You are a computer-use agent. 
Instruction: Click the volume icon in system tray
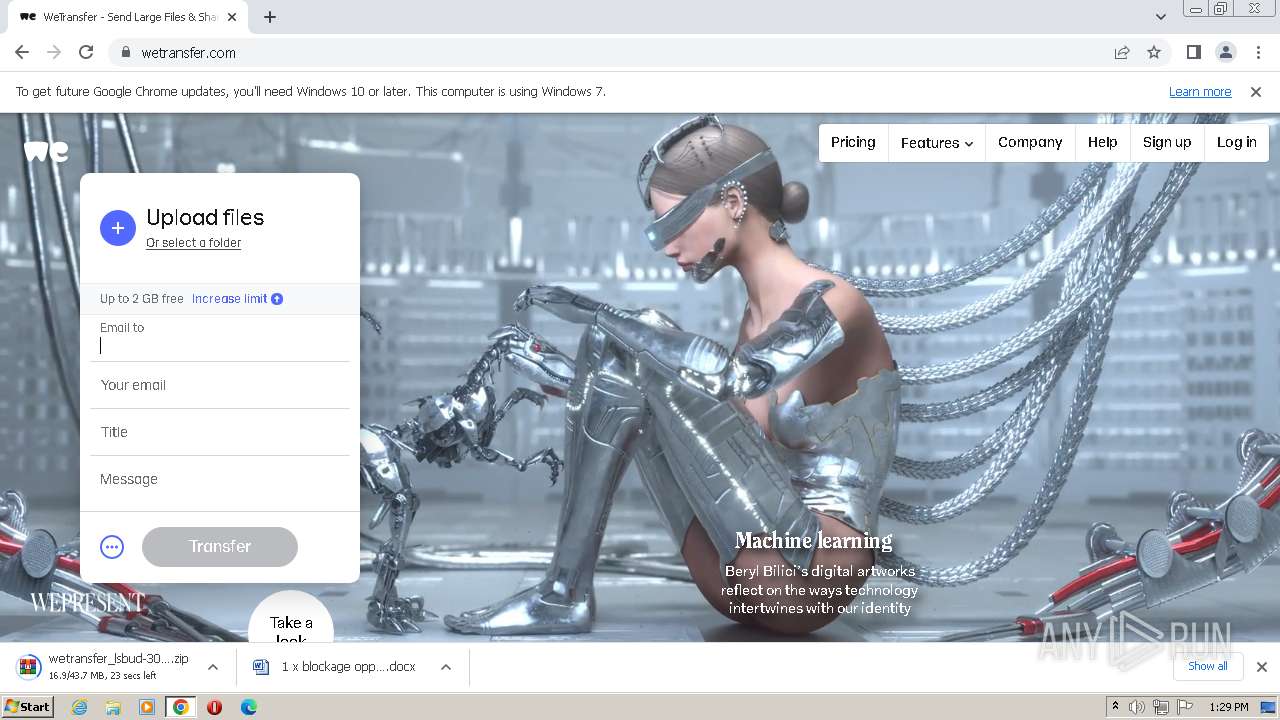(1137, 707)
